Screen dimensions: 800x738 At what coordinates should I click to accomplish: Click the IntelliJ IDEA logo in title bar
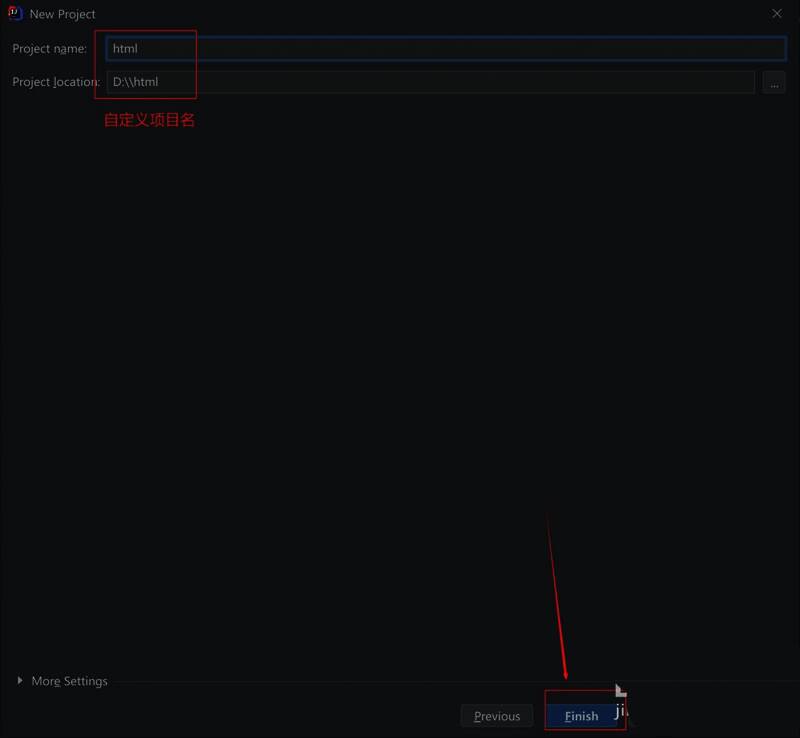(15, 14)
